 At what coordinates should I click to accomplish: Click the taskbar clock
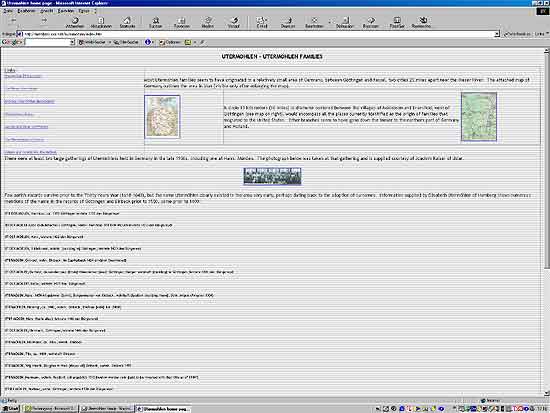click(x=542, y=409)
